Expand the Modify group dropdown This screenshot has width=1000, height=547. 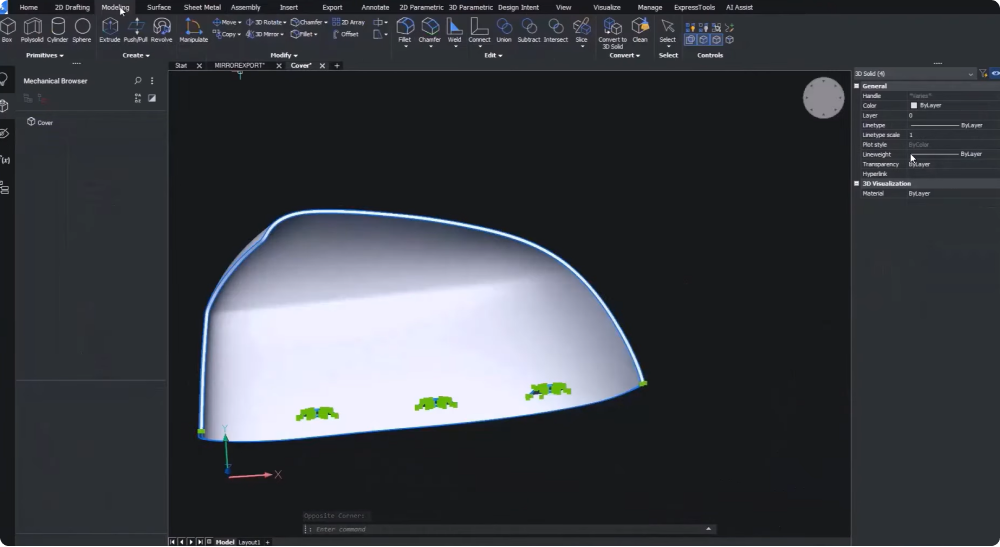[x=284, y=55]
